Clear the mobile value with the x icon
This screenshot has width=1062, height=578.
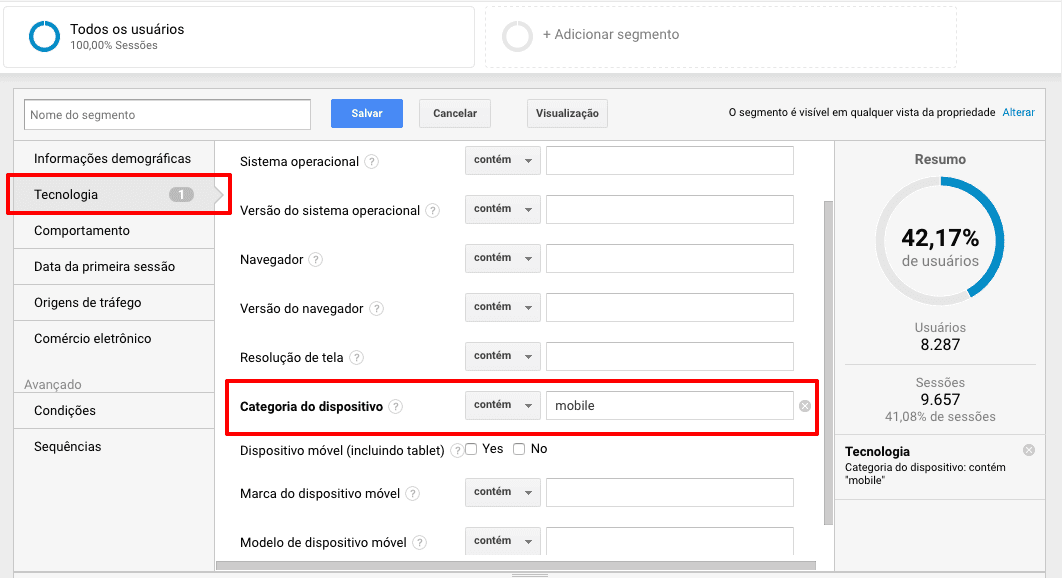tap(803, 405)
